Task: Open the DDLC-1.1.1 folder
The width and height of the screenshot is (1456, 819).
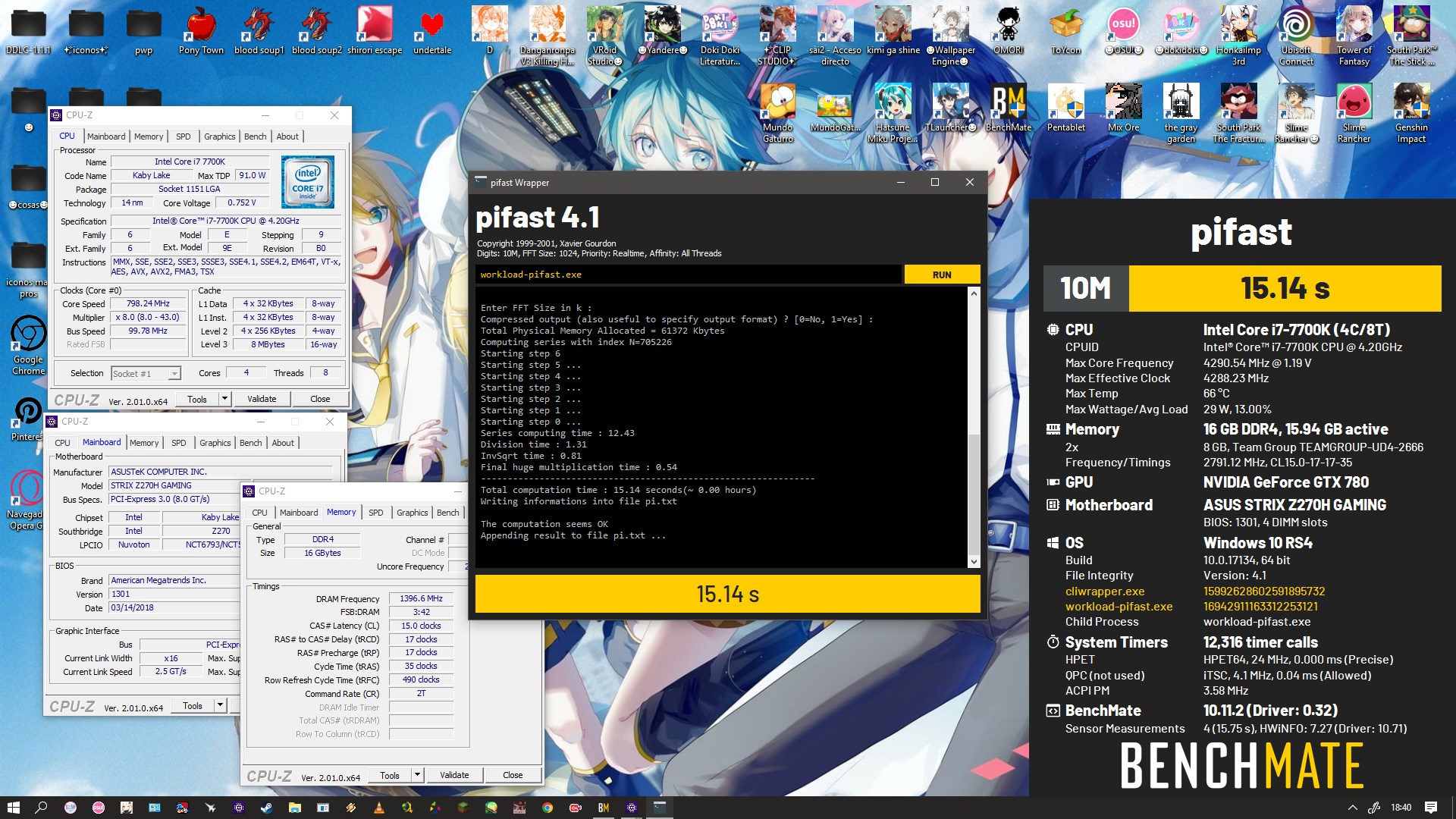Action: coord(28,30)
